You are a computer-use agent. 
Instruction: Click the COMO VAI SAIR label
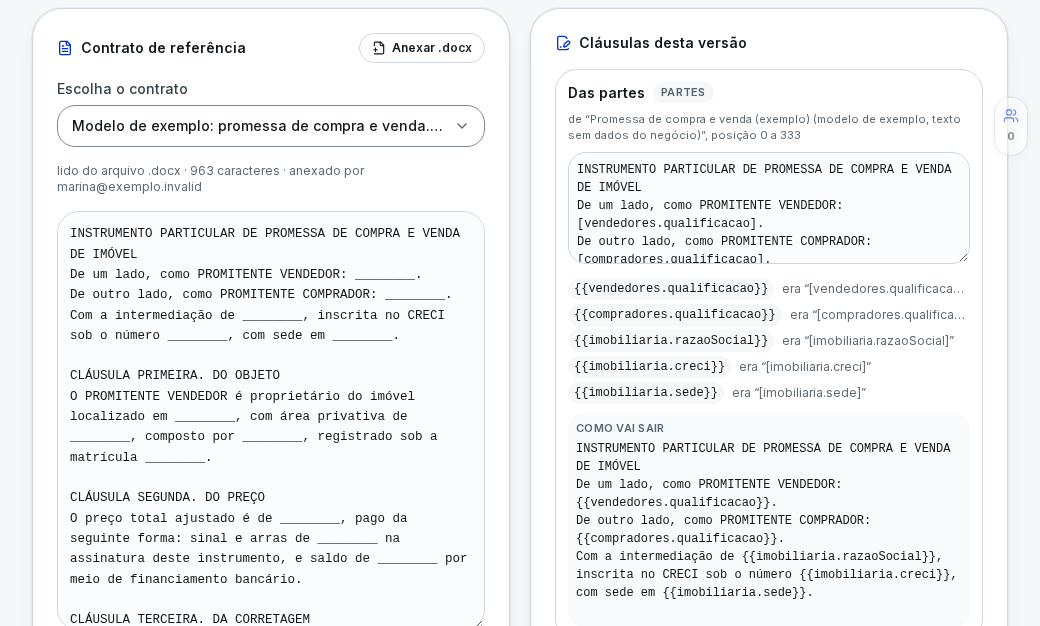pos(619,428)
